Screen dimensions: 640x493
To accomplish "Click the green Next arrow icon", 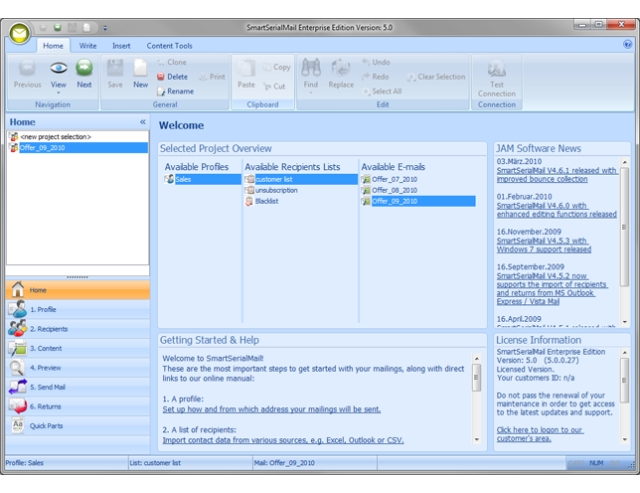I will [84, 68].
